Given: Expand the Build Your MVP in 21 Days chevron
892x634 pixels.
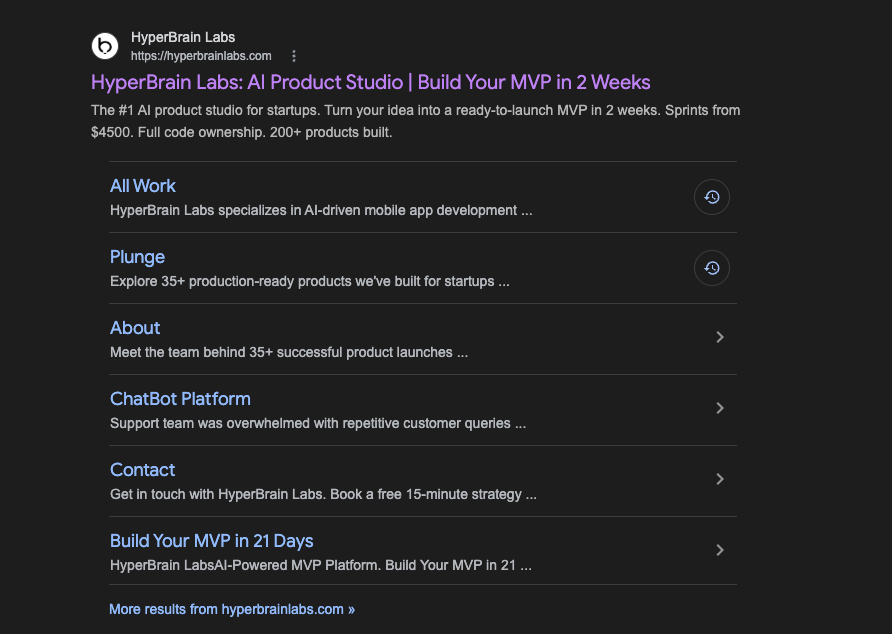Looking at the screenshot, I should [x=720, y=550].
